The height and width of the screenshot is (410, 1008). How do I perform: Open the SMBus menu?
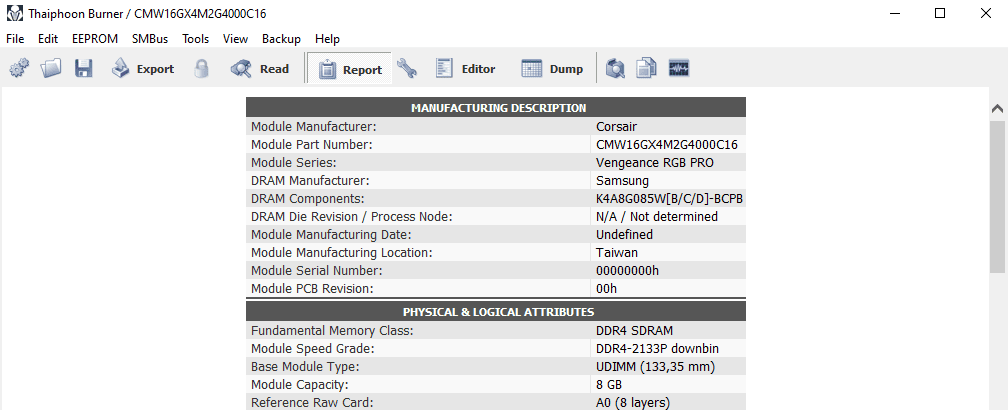[x=150, y=39]
